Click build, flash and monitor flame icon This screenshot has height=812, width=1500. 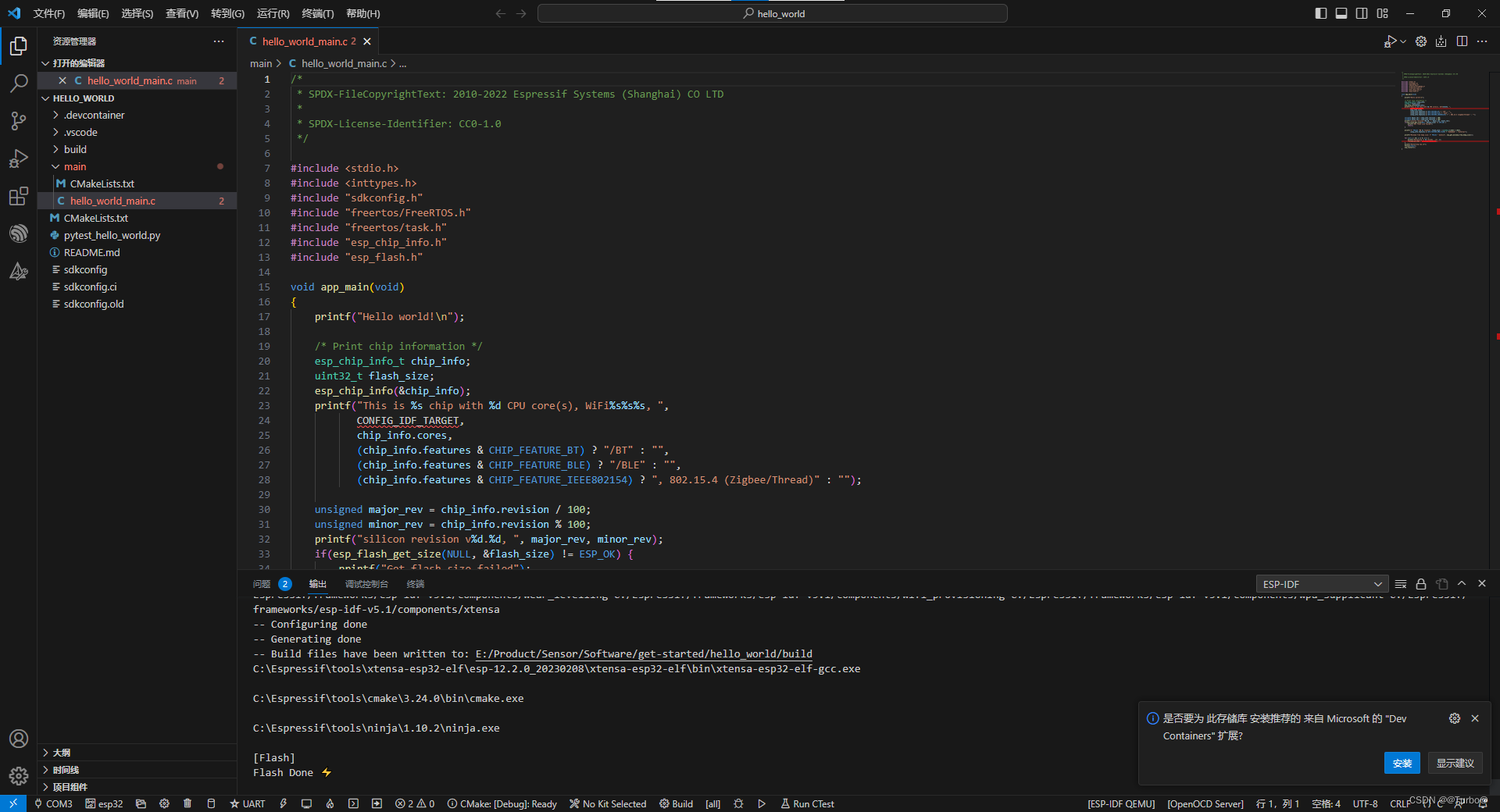[x=330, y=803]
